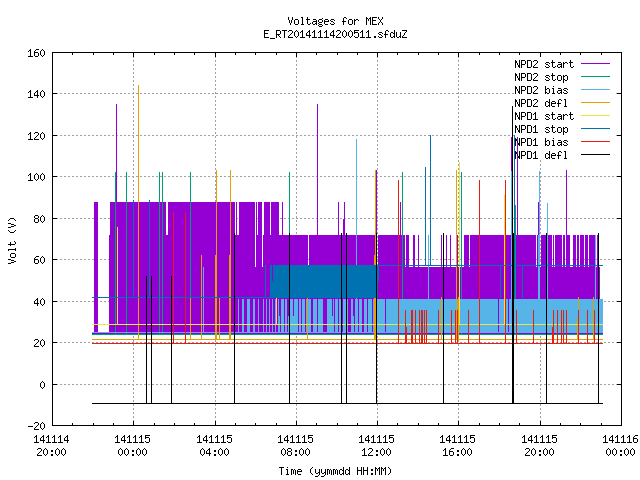Click the 141115 12:00 x-axis tick label
Image resolution: width=640 pixels, height=480 pixels.
click(376, 446)
